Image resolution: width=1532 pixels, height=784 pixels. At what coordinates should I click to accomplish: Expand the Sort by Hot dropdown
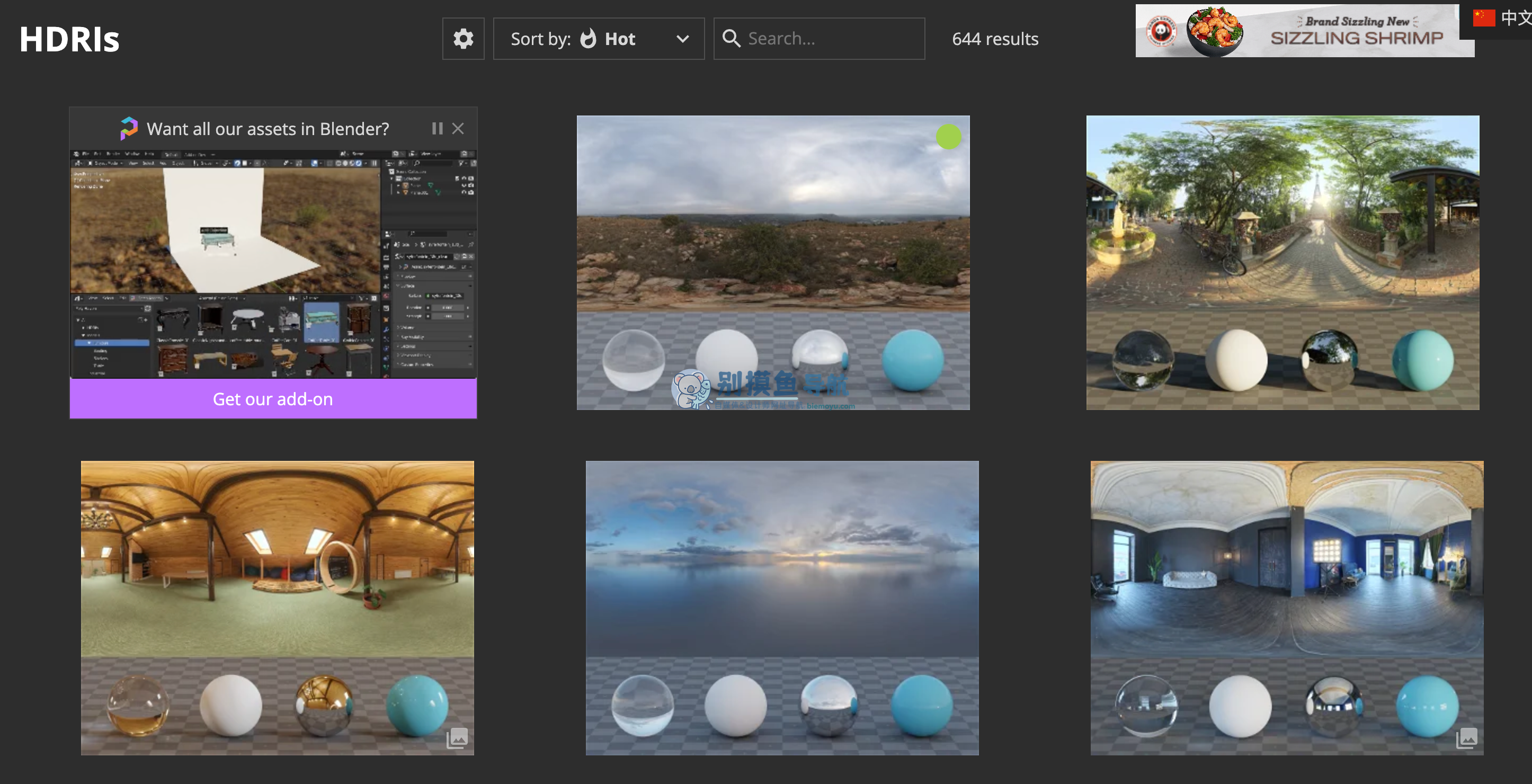click(x=599, y=39)
